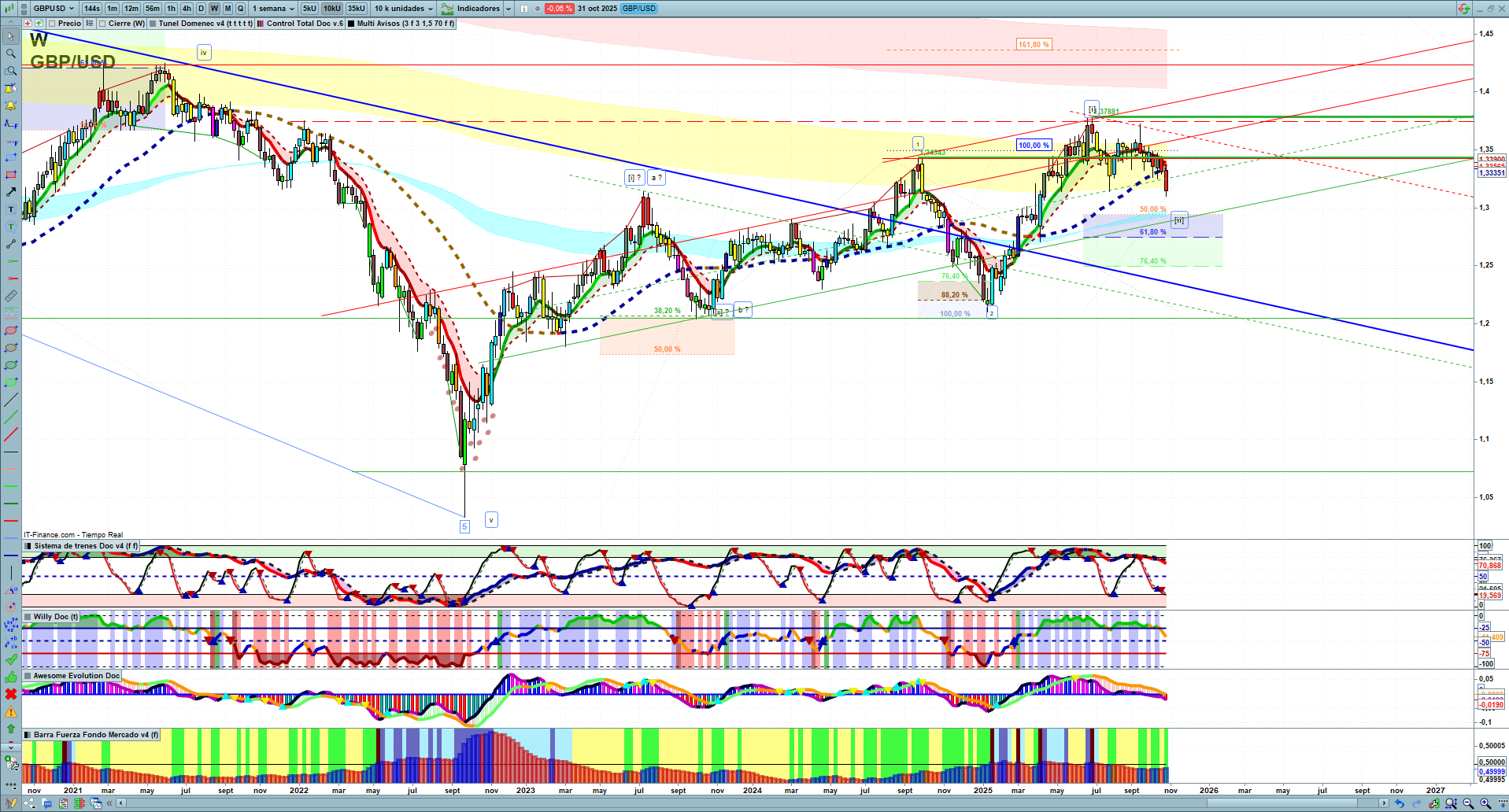Click the green thumbs-up icon
Image resolution: width=1509 pixels, height=812 pixels.
tap(11, 677)
